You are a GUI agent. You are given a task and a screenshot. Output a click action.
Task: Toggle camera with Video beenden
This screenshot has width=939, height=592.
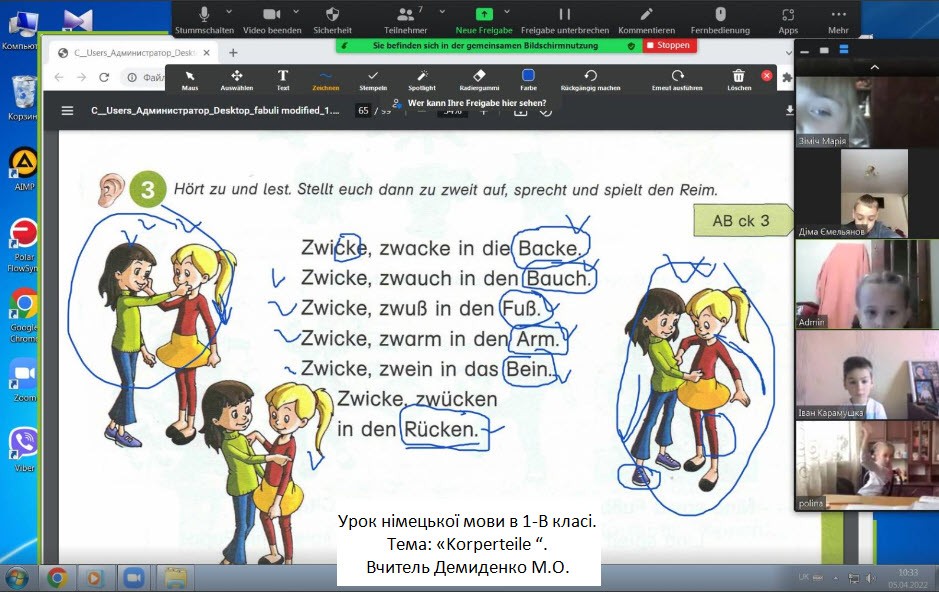pyautogui.click(x=271, y=18)
